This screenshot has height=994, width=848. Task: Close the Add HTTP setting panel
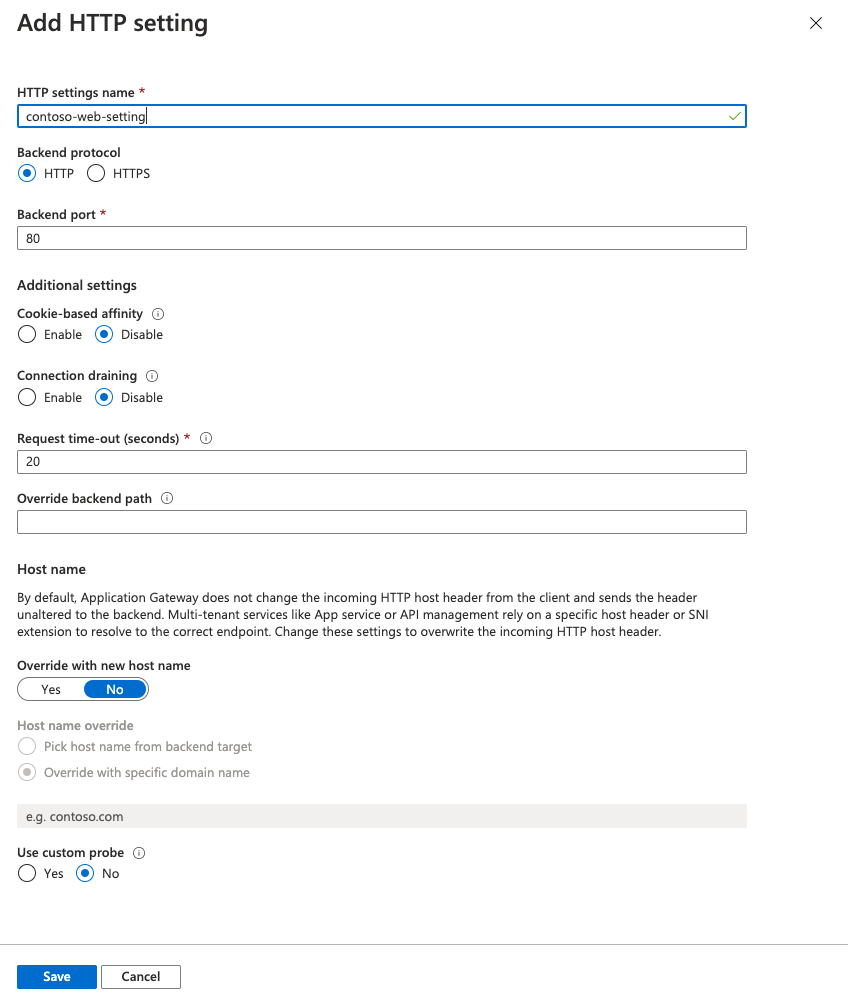coord(815,22)
